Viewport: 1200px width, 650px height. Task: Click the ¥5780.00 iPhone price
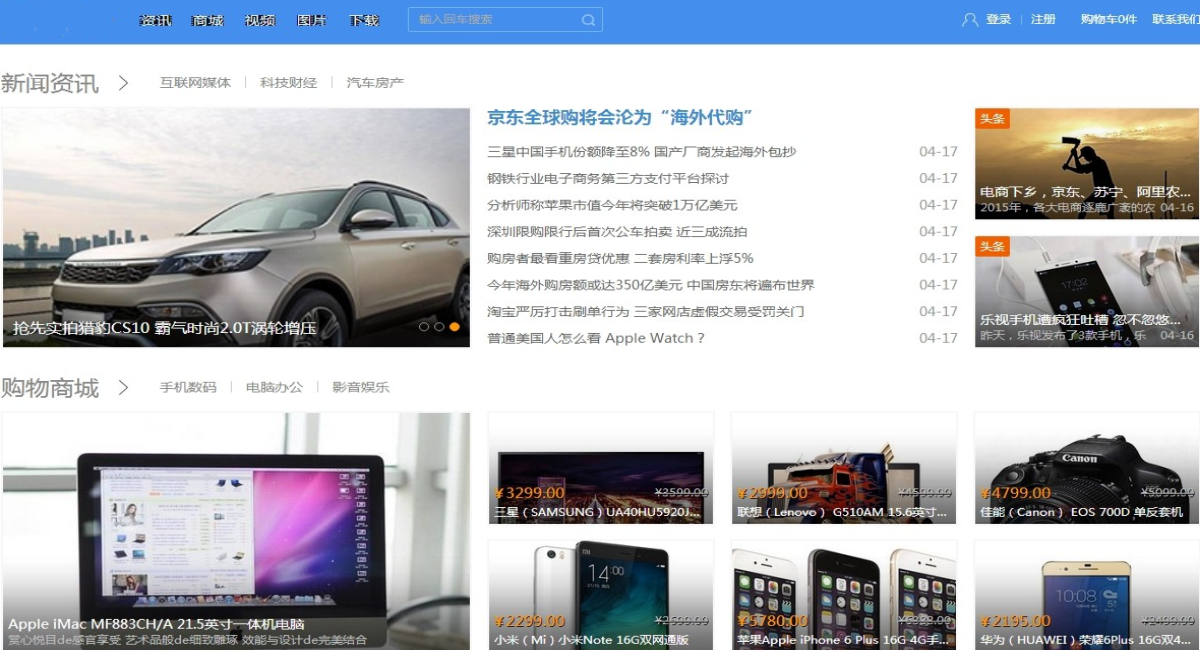pos(772,621)
